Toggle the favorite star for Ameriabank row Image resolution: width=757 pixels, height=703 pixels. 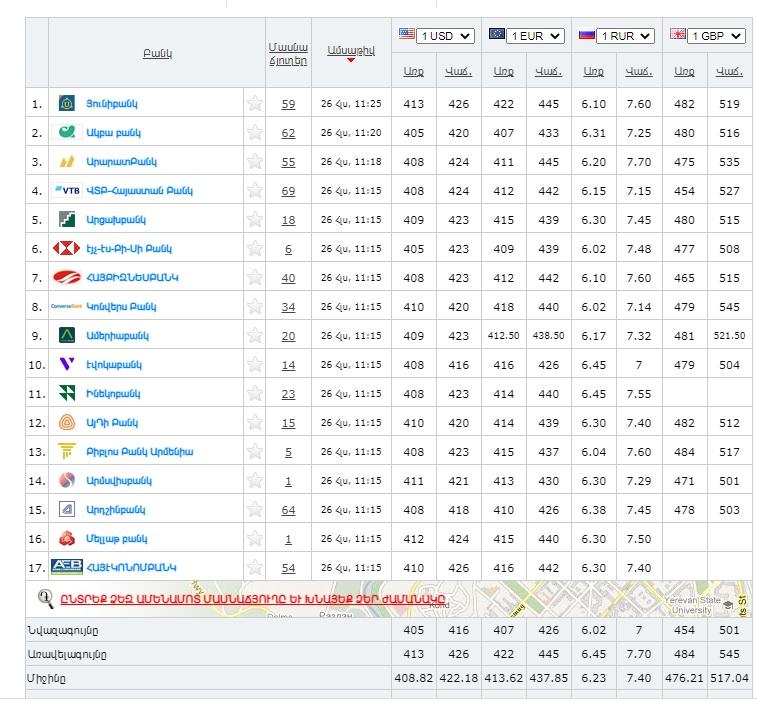(x=255, y=335)
